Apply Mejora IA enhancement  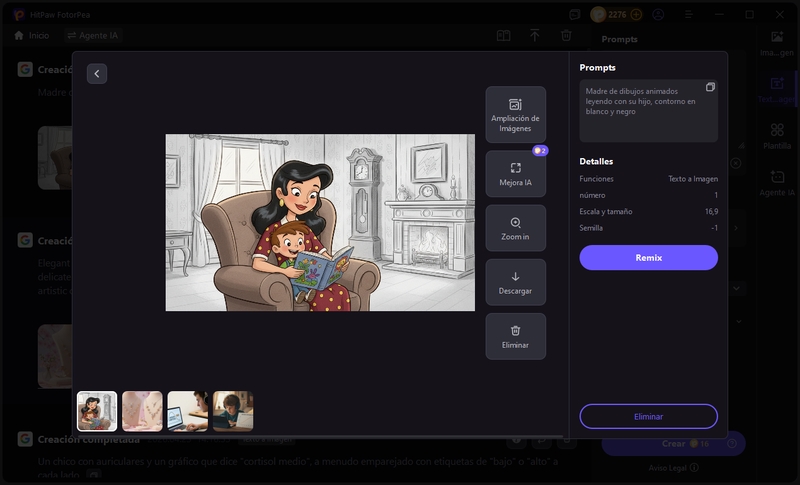515,174
